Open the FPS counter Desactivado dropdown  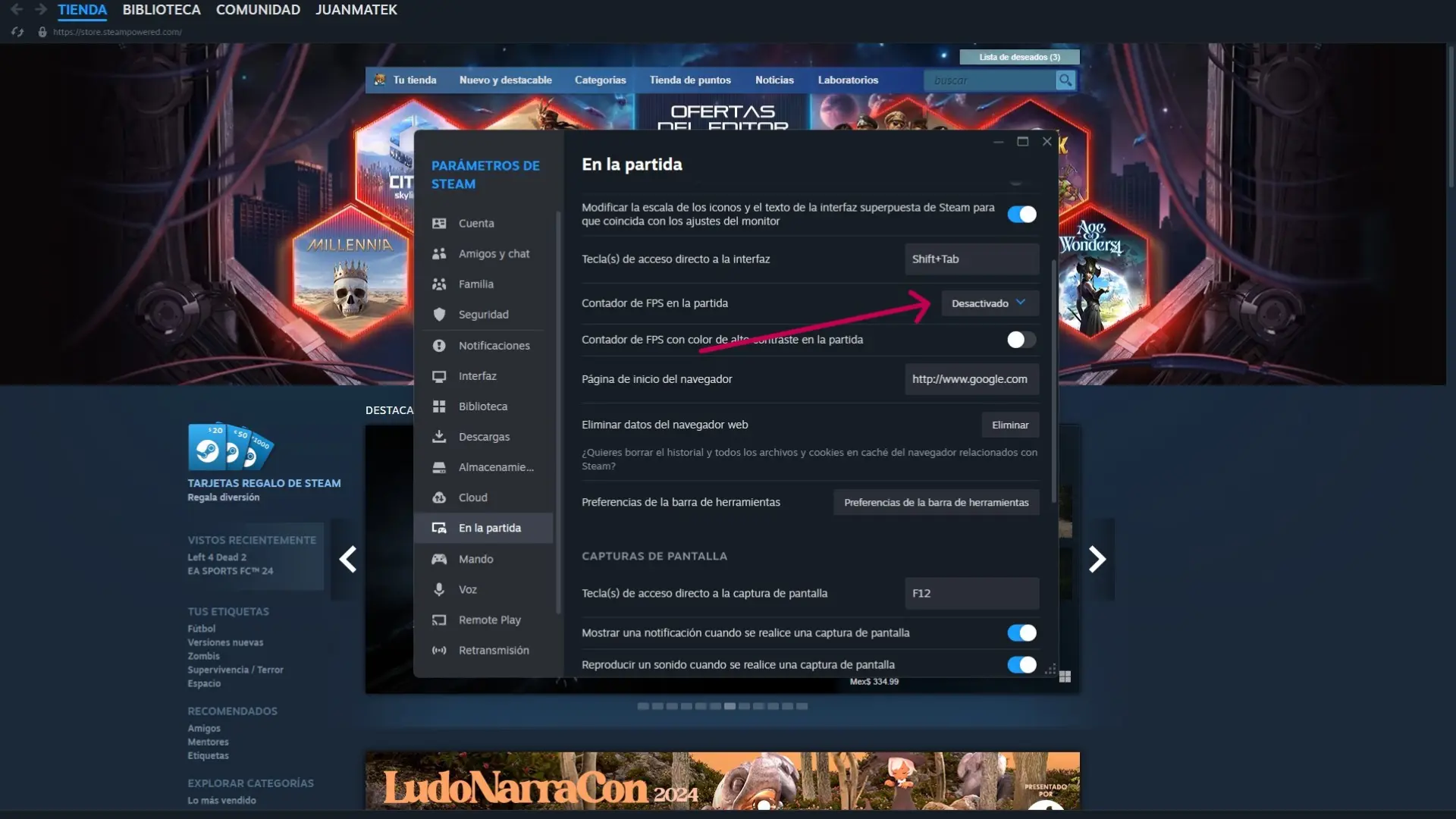(989, 303)
